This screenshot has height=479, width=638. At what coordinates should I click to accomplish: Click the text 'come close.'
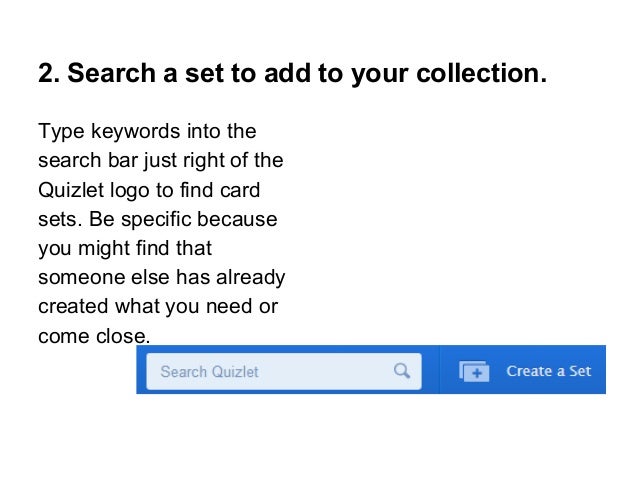[94, 336]
